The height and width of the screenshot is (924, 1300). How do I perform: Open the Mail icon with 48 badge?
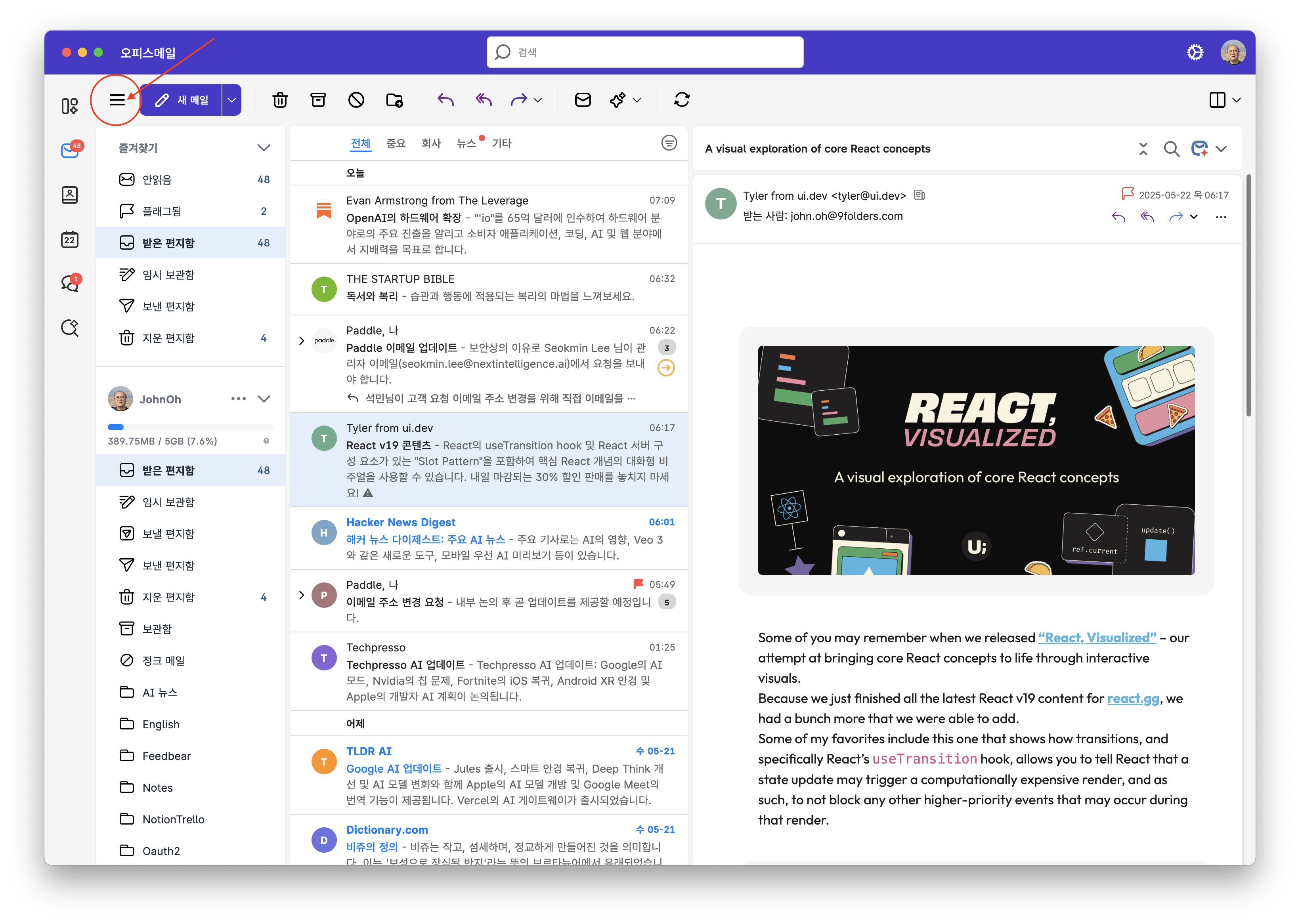pos(70,150)
